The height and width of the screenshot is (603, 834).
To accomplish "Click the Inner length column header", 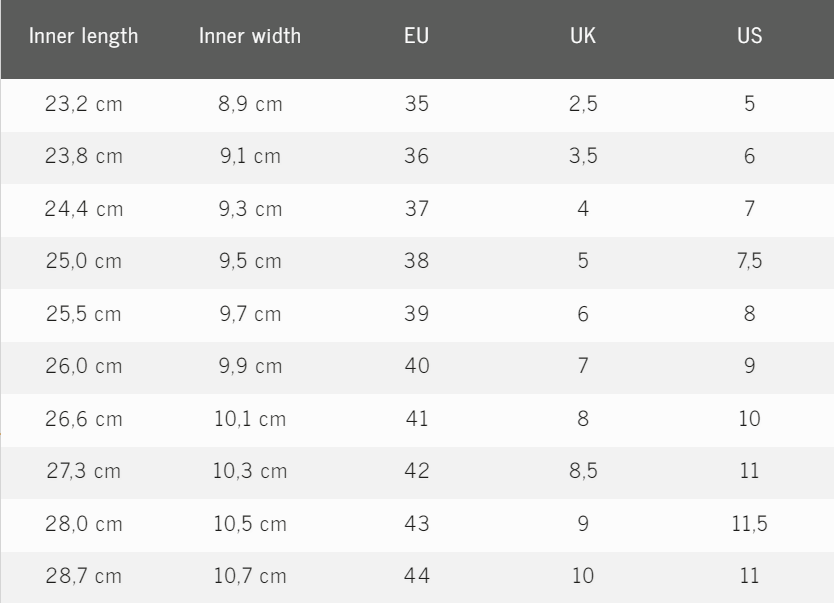I will pyautogui.click(x=84, y=38).
